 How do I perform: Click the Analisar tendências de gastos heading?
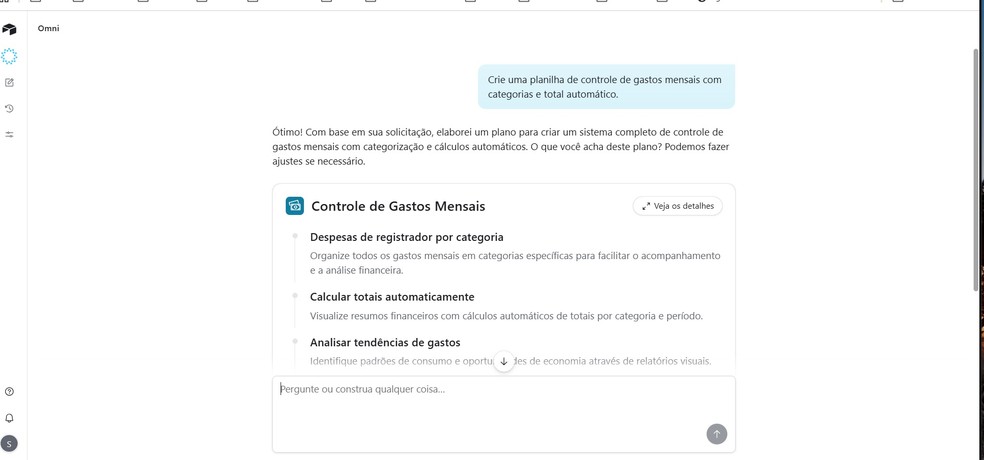pyautogui.click(x=385, y=343)
